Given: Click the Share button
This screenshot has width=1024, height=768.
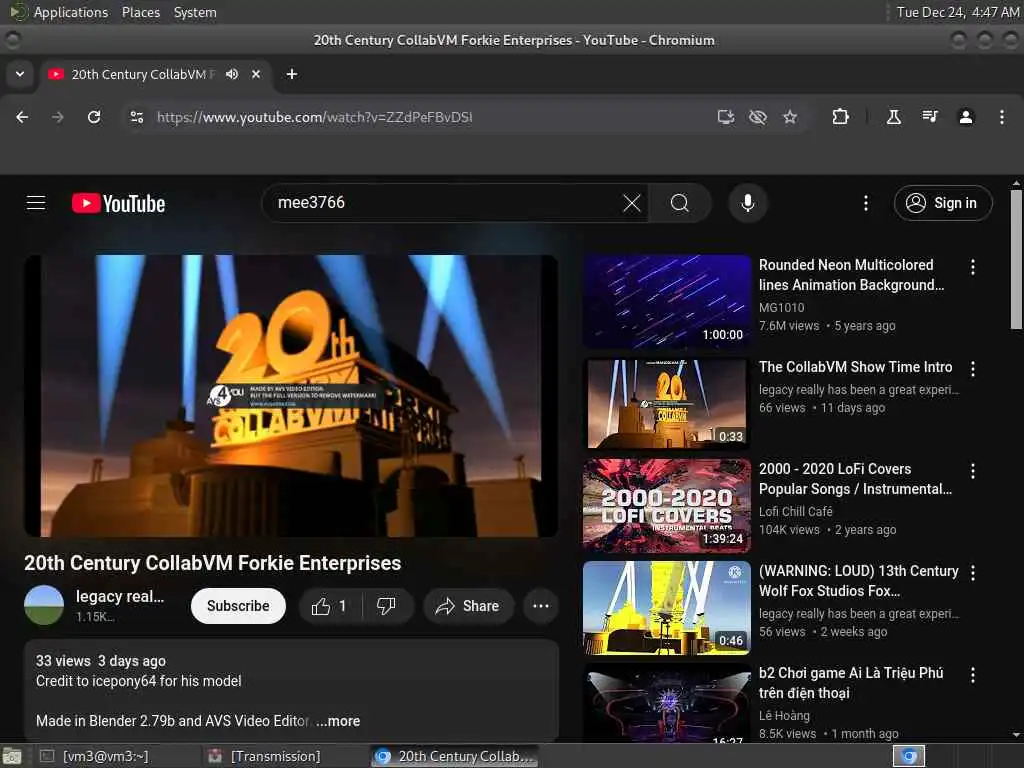Looking at the screenshot, I should 468,606.
